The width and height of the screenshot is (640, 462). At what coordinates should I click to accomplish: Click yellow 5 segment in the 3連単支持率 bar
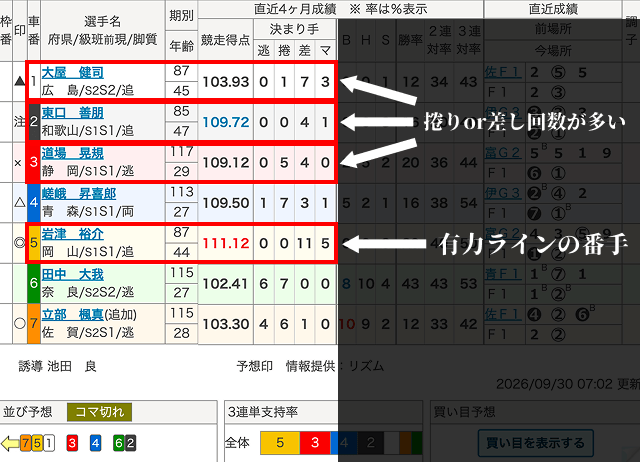(x=280, y=443)
